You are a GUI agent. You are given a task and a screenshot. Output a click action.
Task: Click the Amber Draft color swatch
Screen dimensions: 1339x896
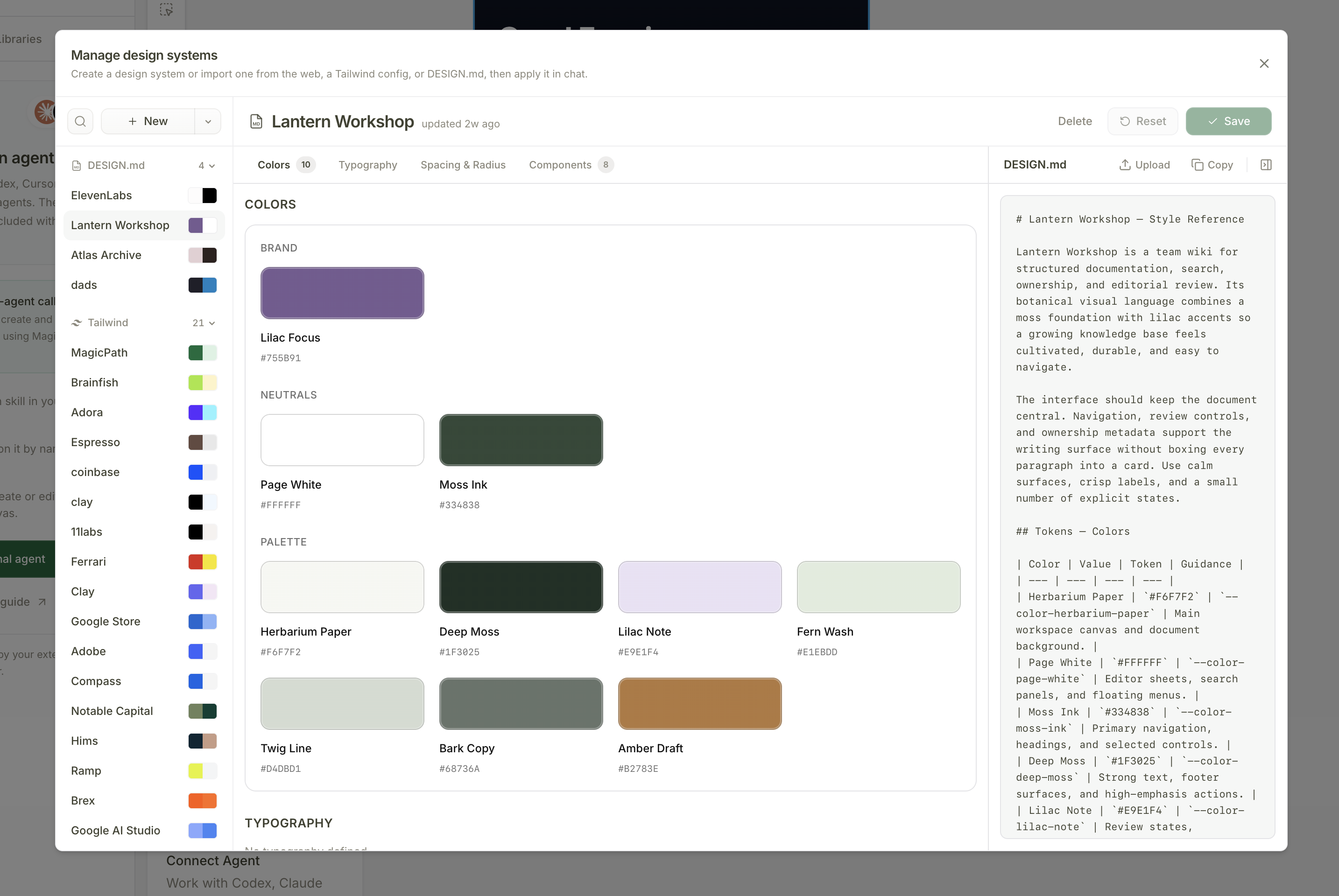tap(700, 703)
